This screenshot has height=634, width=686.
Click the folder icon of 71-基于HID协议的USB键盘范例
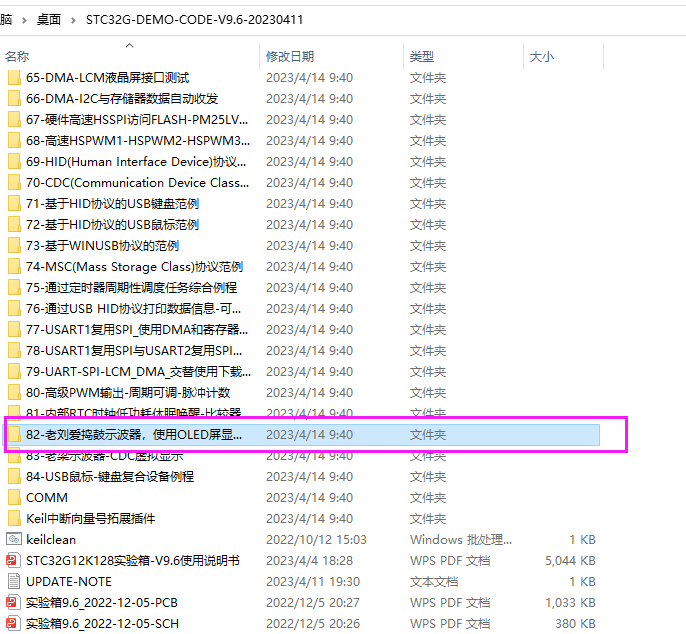click(x=14, y=204)
